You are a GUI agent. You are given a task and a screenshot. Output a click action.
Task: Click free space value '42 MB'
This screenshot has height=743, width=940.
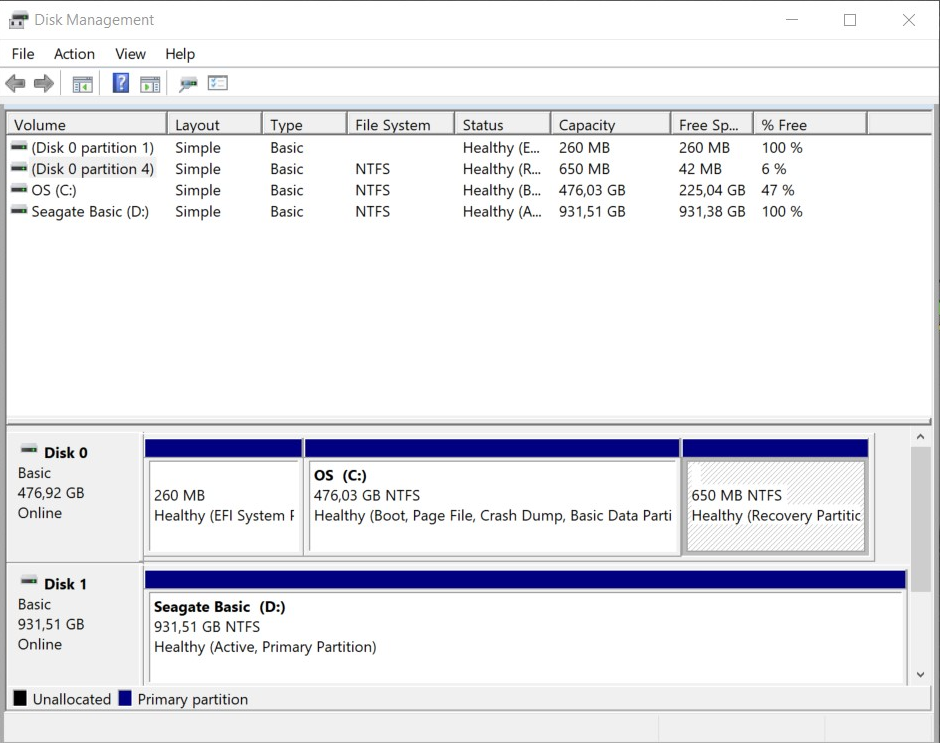click(x=700, y=169)
